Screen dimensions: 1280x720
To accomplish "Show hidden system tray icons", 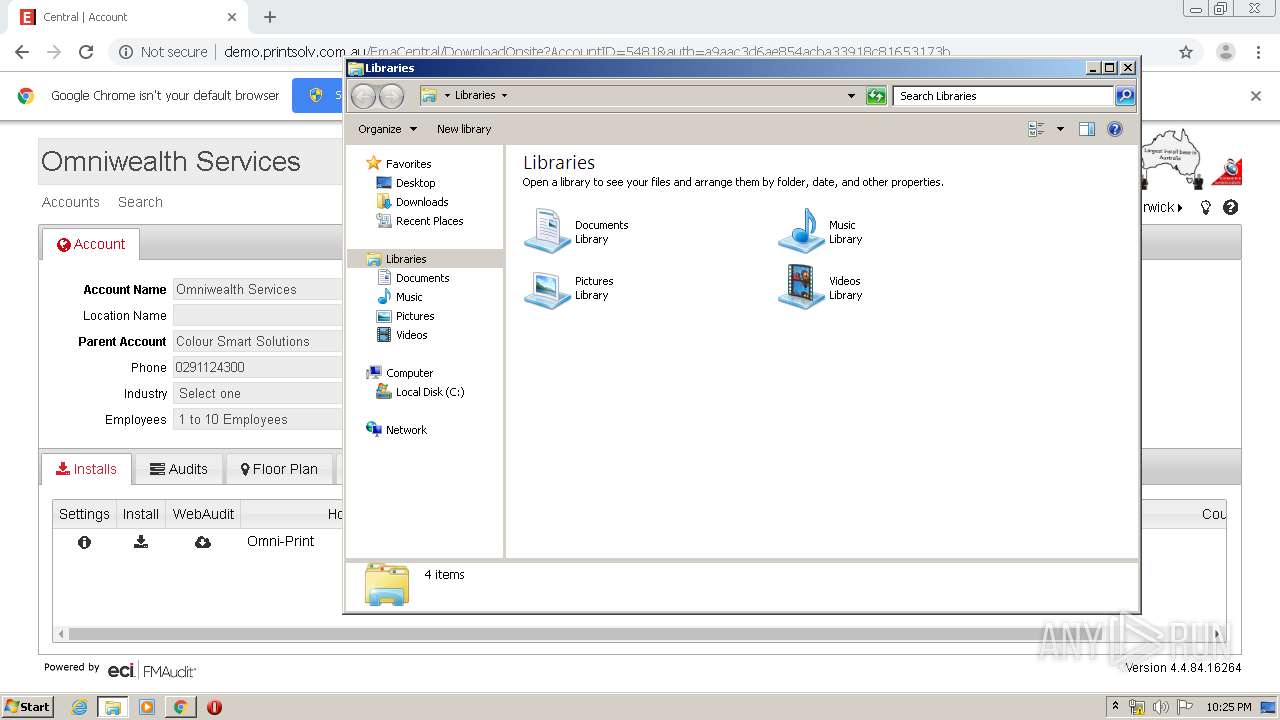I will [1115, 707].
